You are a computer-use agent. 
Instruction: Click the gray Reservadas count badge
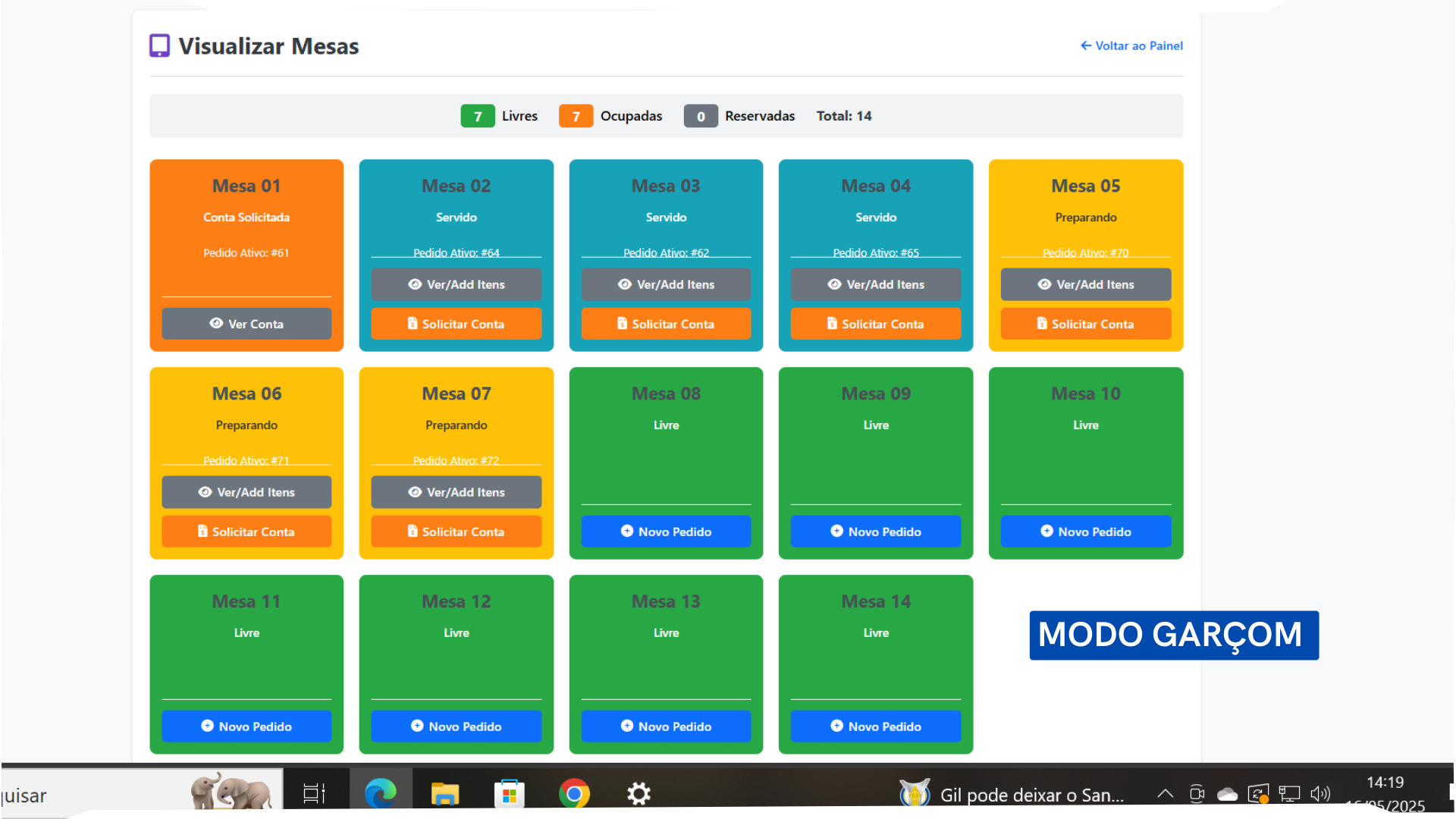[x=701, y=116]
